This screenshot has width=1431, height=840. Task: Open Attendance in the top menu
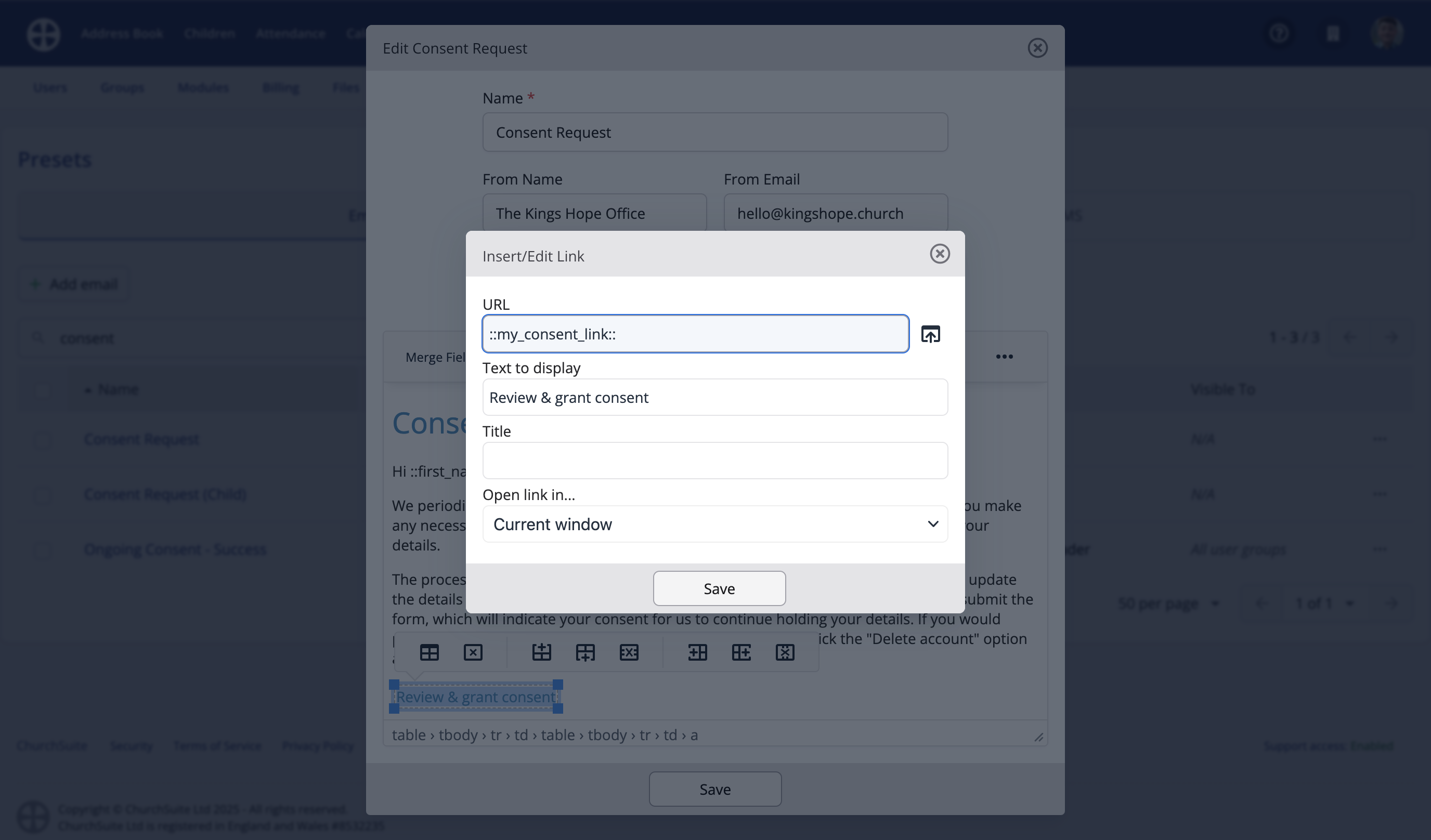click(290, 33)
